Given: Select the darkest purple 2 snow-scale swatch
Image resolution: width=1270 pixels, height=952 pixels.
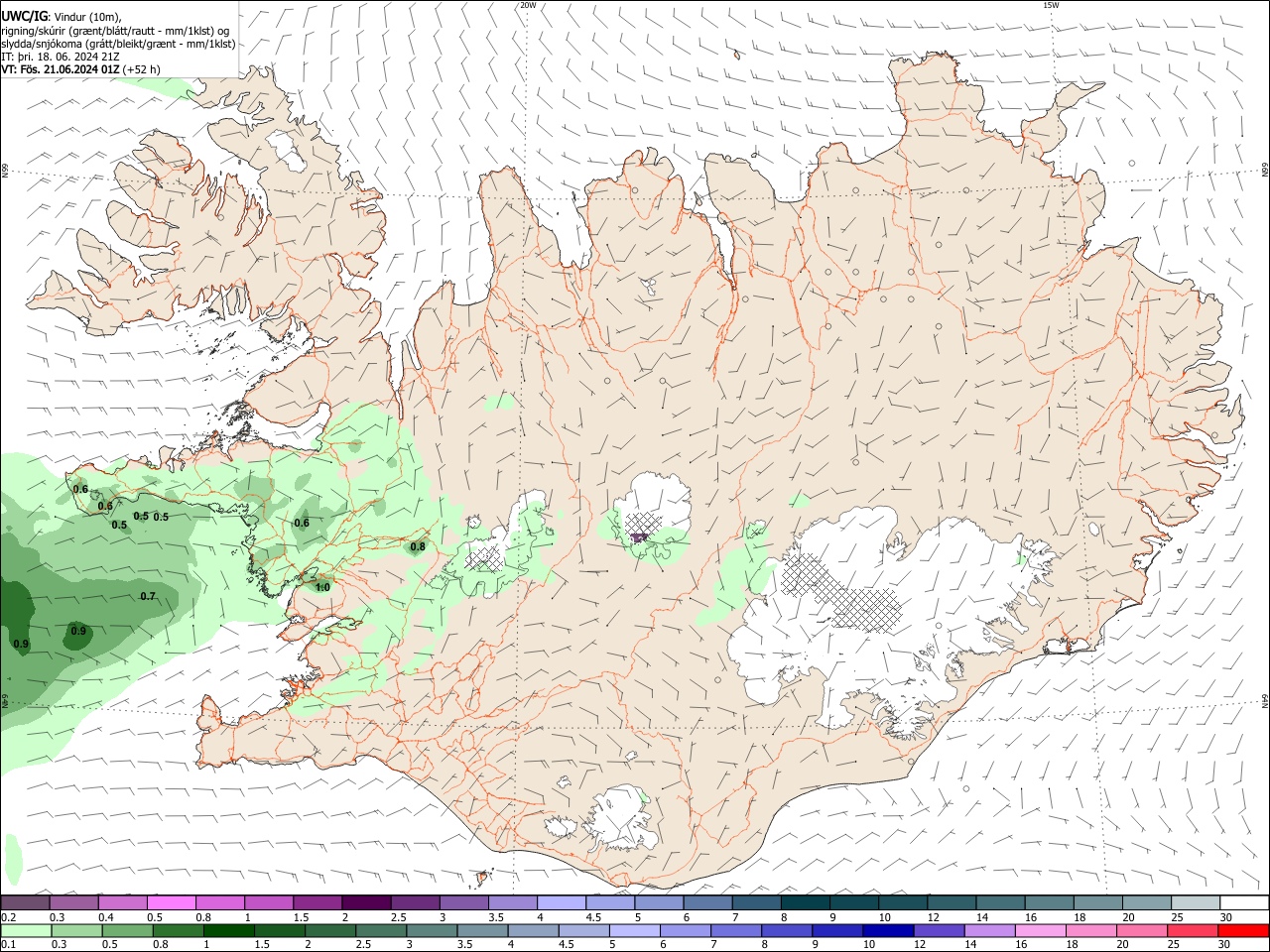Looking at the screenshot, I should [366, 902].
